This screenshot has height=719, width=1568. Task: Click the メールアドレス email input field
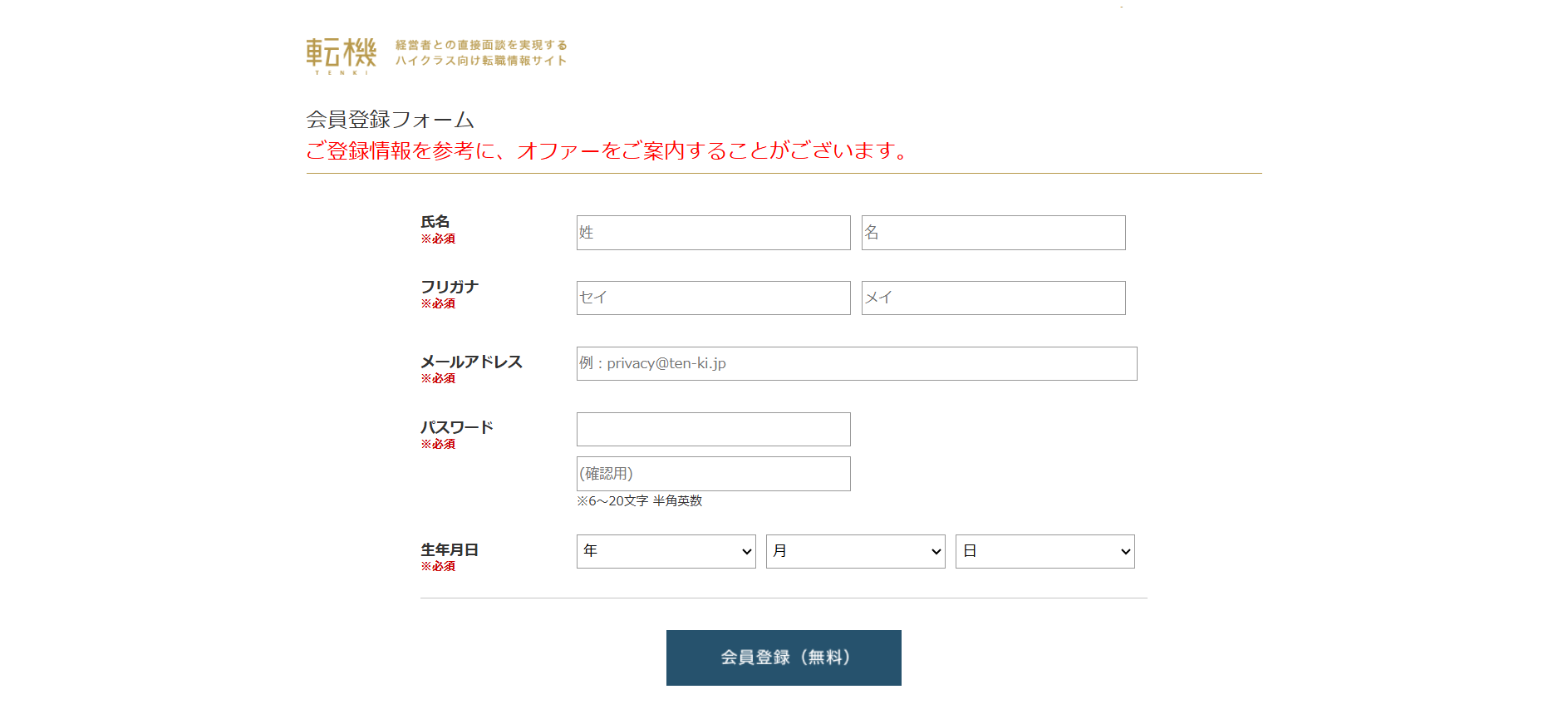pyautogui.click(x=856, y=363)
